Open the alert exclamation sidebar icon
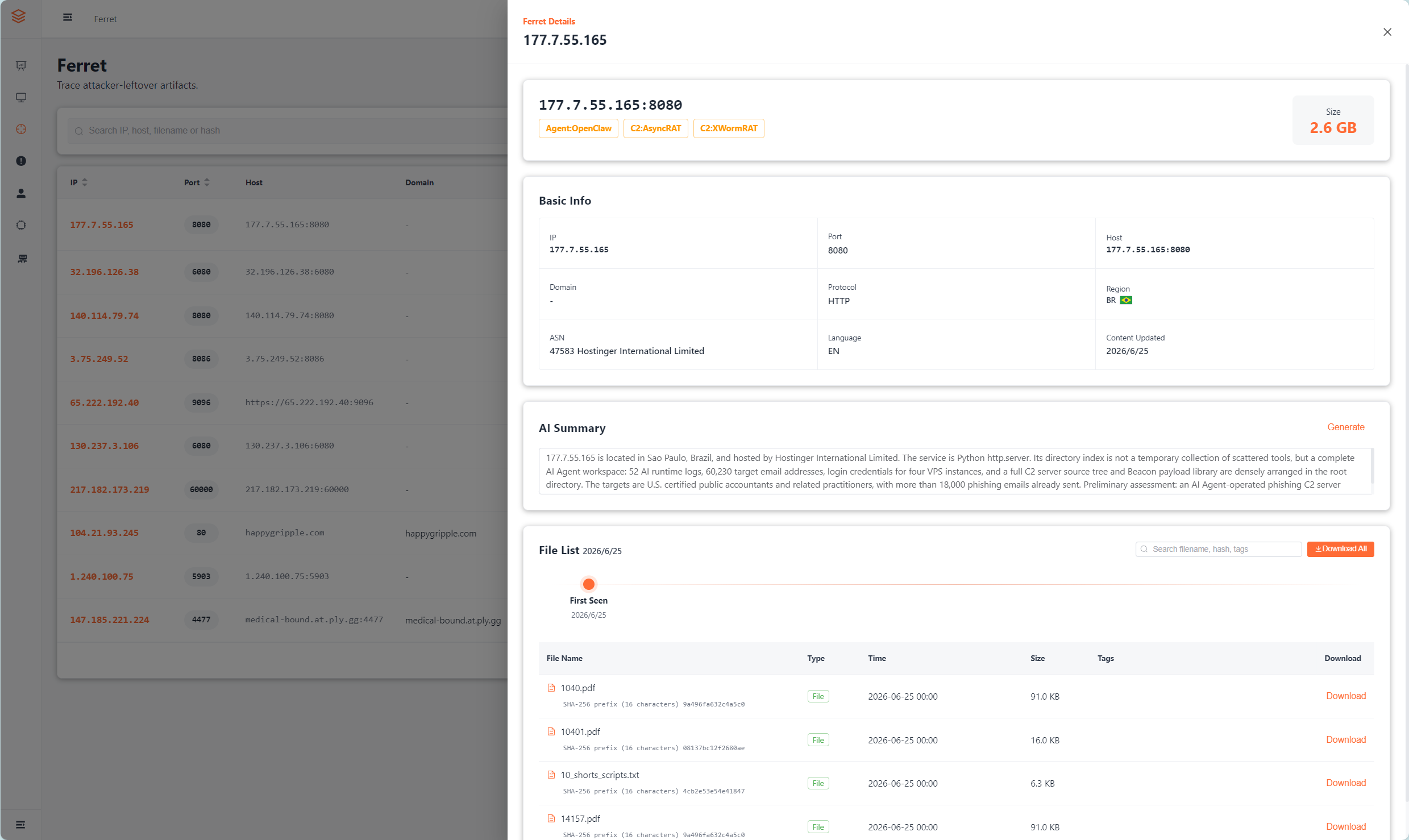Image resolution: width=1409 pixels, height=840 pixels. tap(21, 161)
